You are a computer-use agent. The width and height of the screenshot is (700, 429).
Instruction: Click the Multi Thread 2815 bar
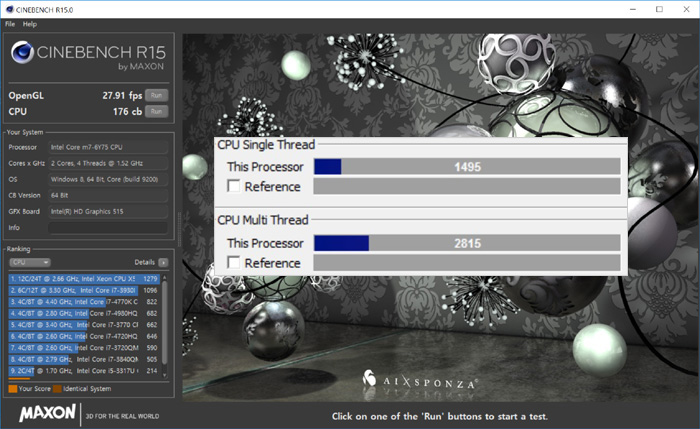coord(467,243)
